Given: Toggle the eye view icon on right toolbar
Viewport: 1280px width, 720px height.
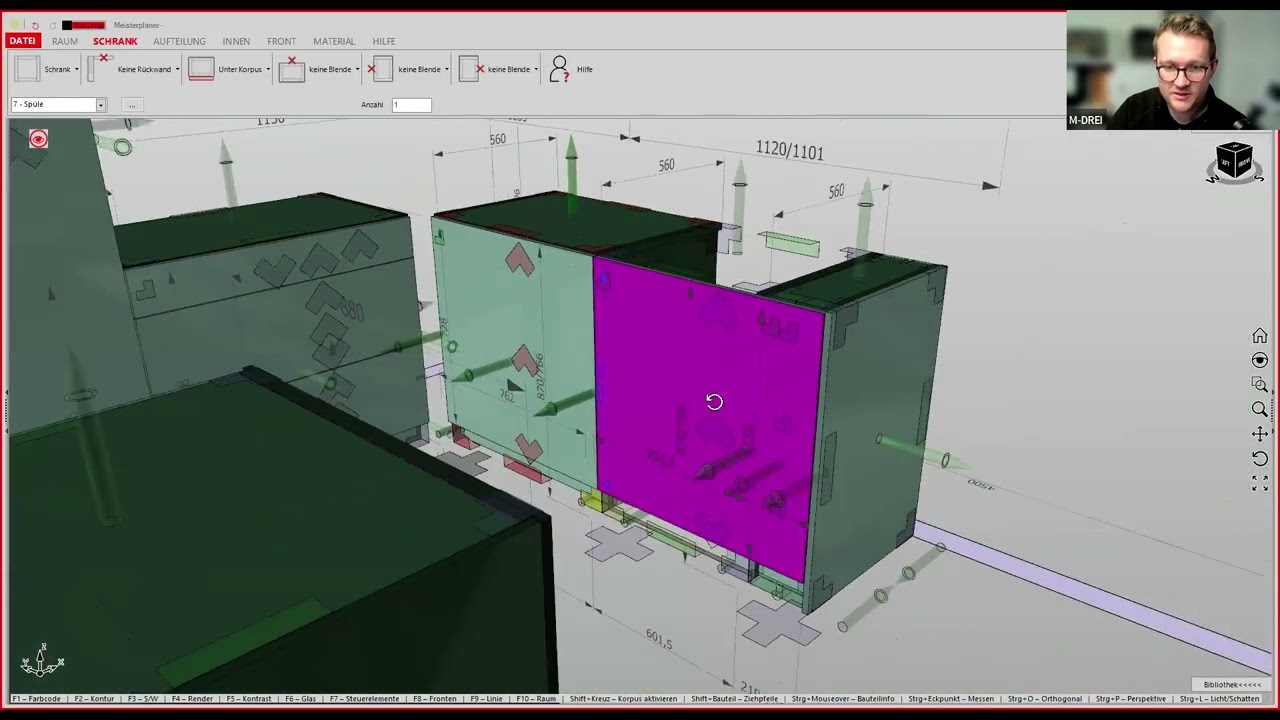Looking at the screenshot, I should (x=1260, y=360).
